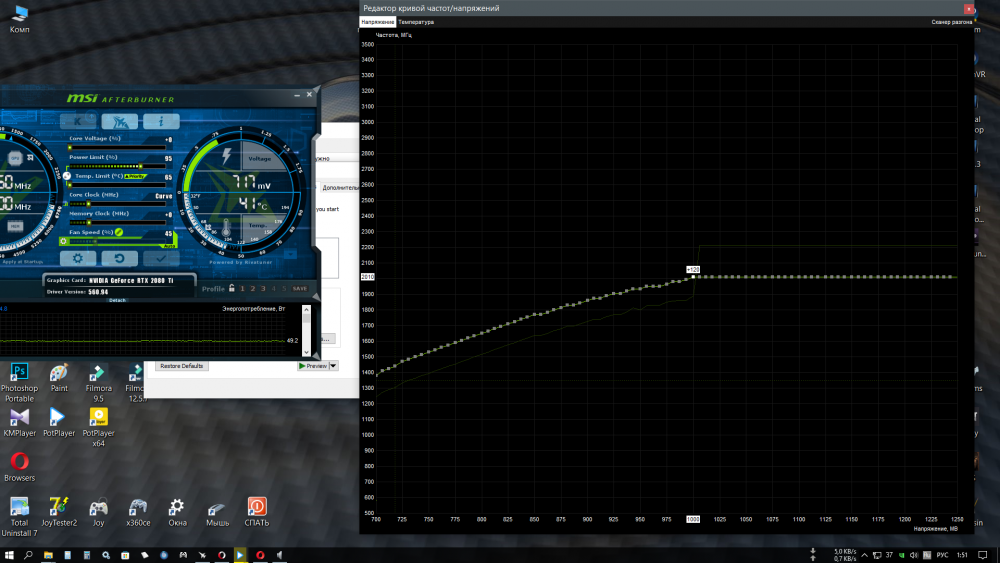1000x563 pixels.
Task: Click the profile SAVE button
Action: click(300, 289)
